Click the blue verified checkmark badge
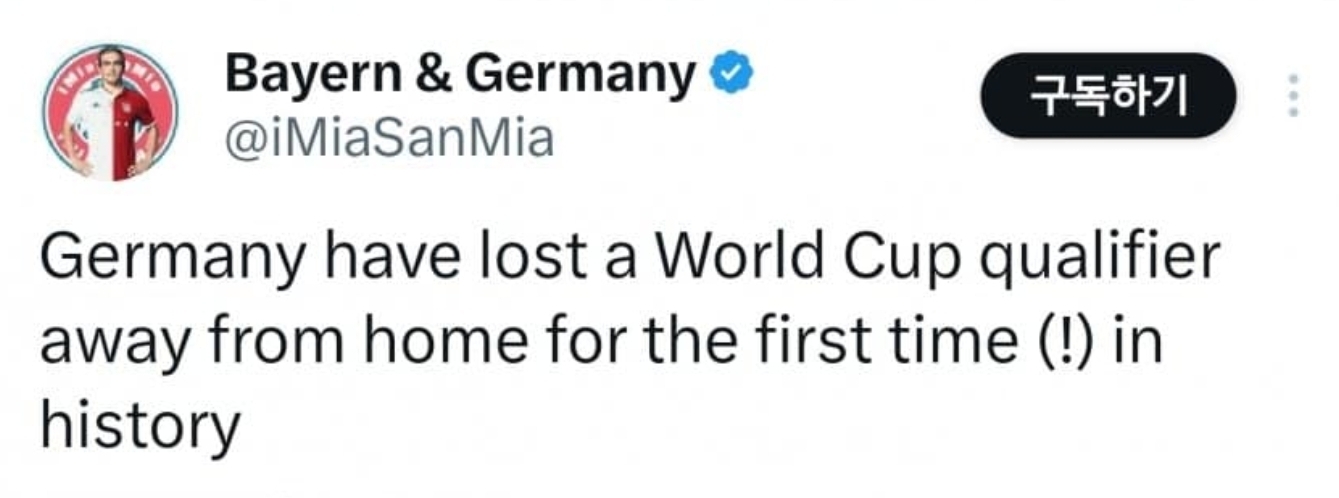The height and width of the screenshot is (498, 1339). 731,76
